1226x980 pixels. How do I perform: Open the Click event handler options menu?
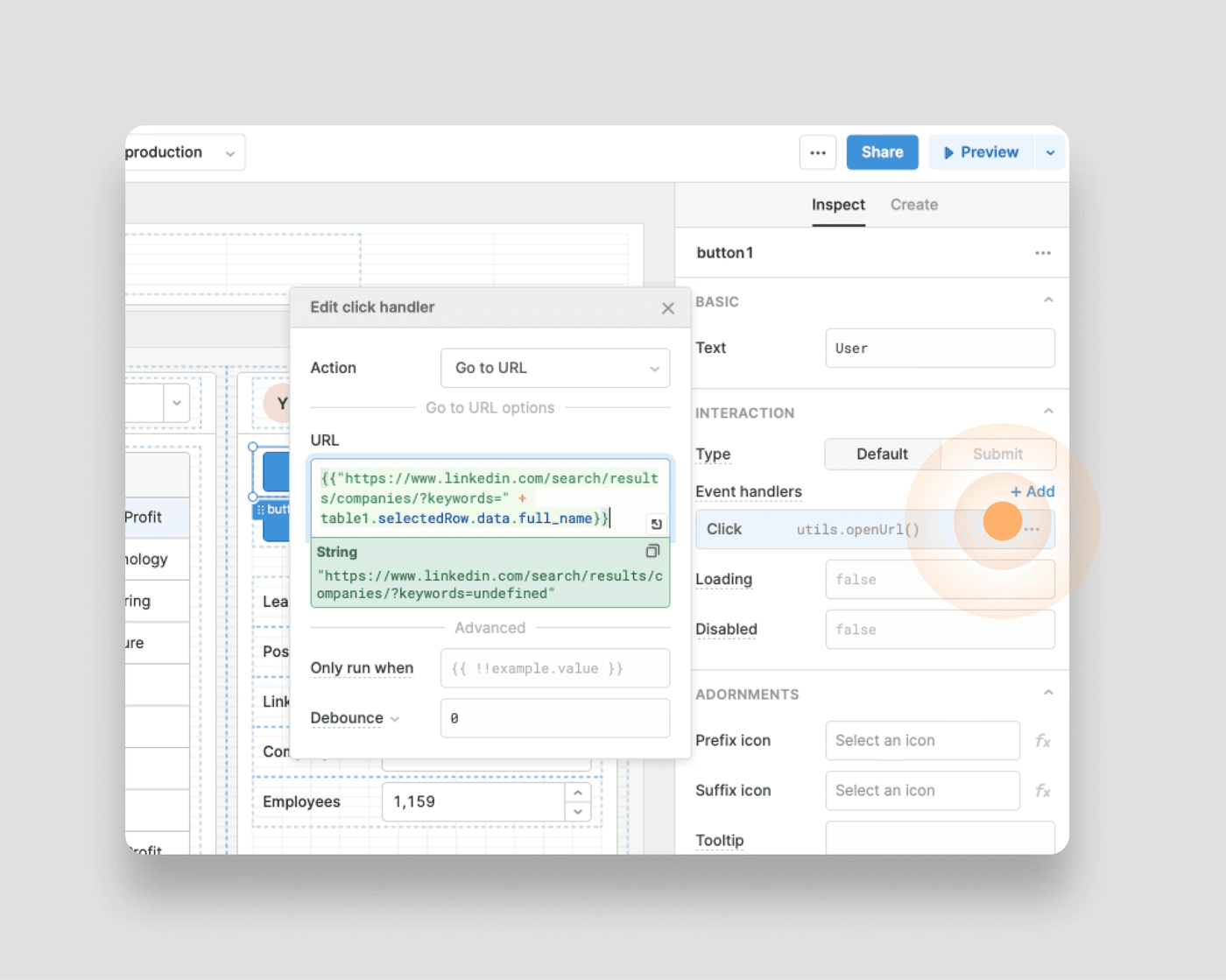coord(1032,529)
